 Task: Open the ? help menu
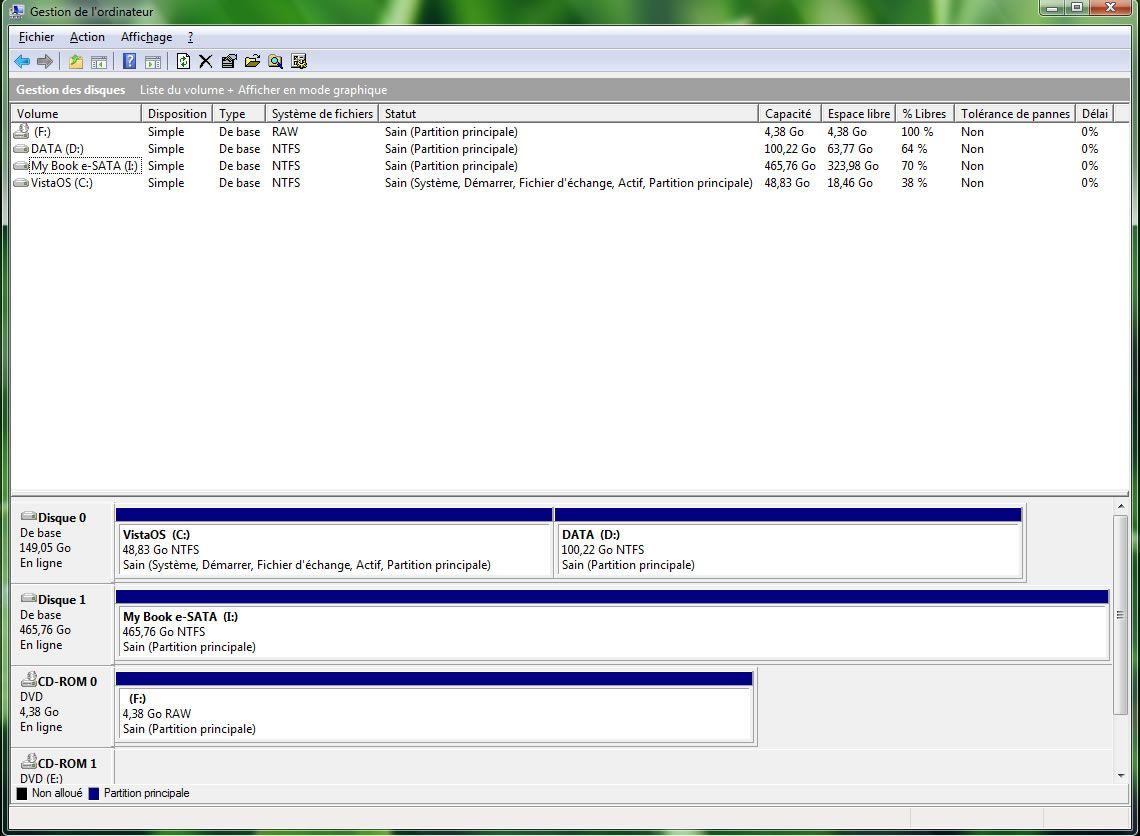[x=190, y=37]
